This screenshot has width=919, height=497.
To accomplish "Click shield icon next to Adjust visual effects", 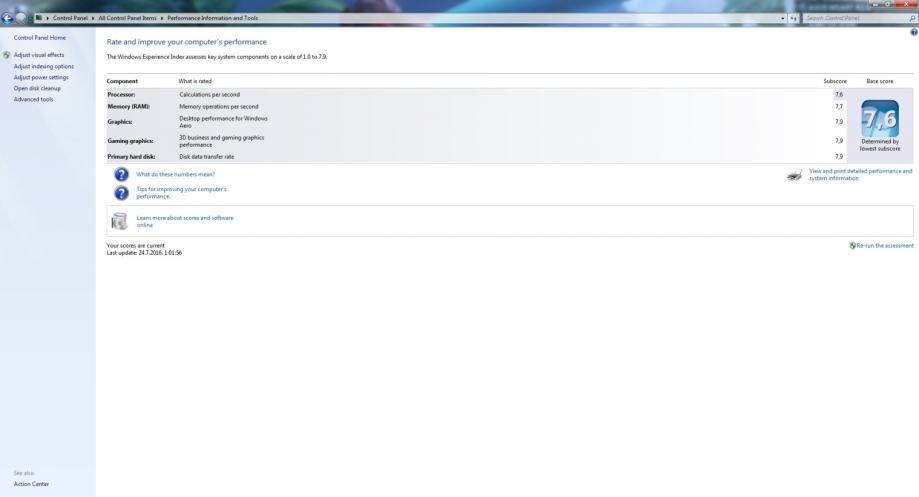I will point(6,55).
